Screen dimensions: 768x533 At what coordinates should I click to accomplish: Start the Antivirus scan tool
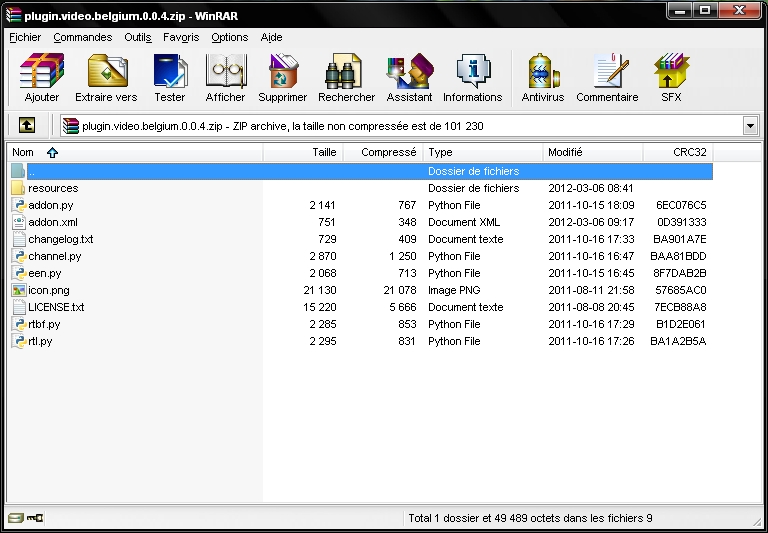click(x=543, y=71)
